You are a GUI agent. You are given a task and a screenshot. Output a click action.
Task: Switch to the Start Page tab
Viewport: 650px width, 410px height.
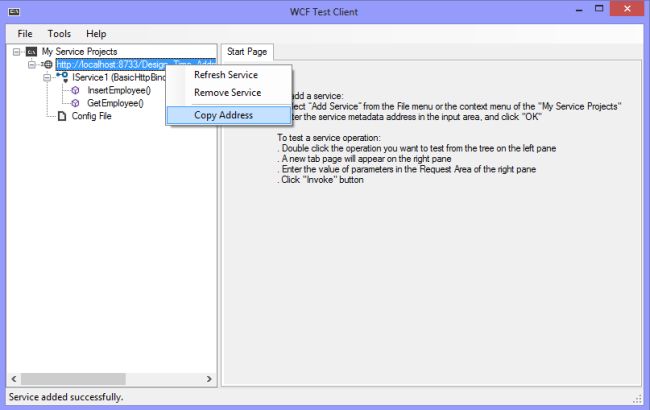point(247,52)
